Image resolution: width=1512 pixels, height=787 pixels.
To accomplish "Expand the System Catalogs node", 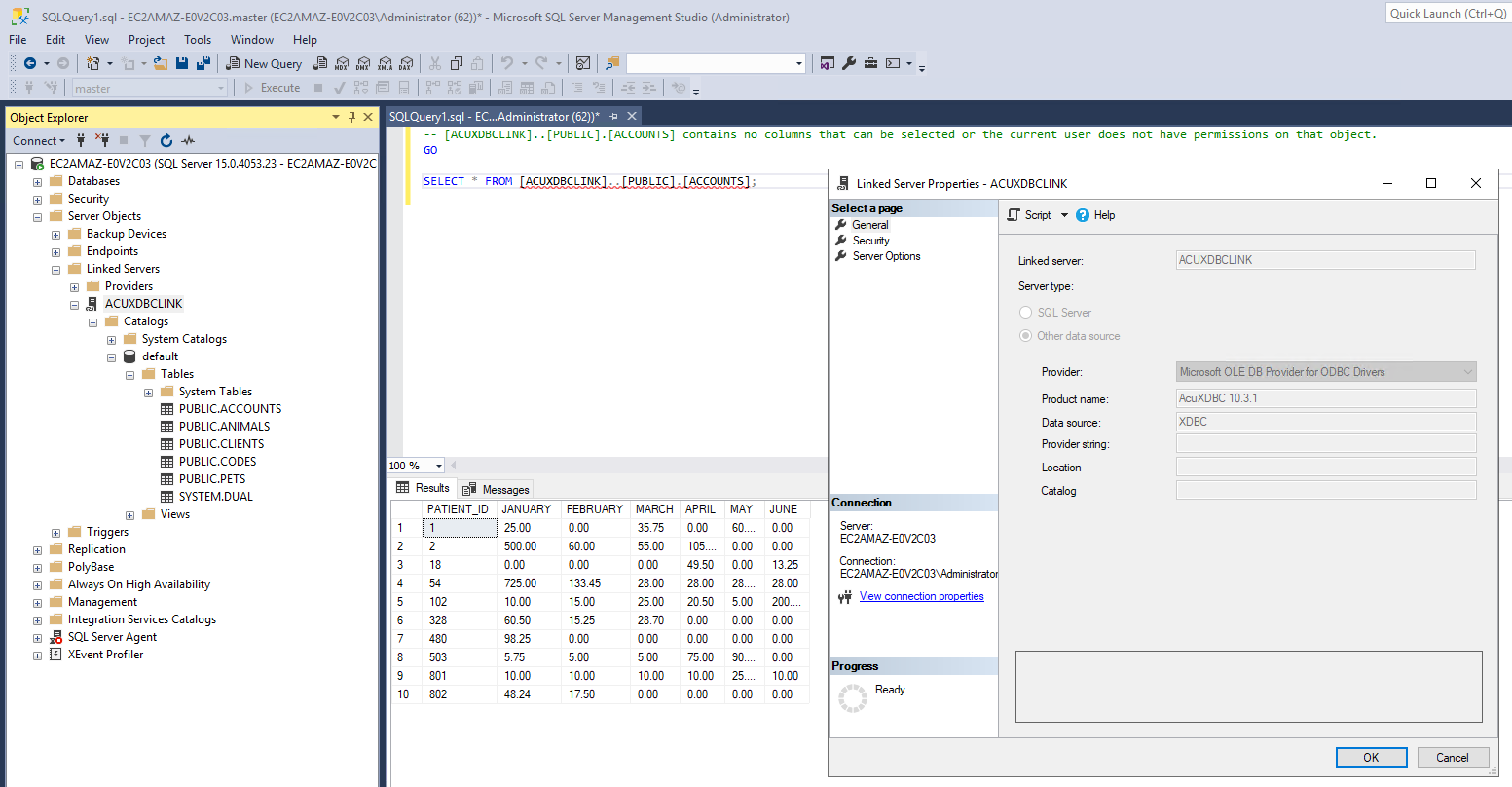I will (x=111, y=339).
